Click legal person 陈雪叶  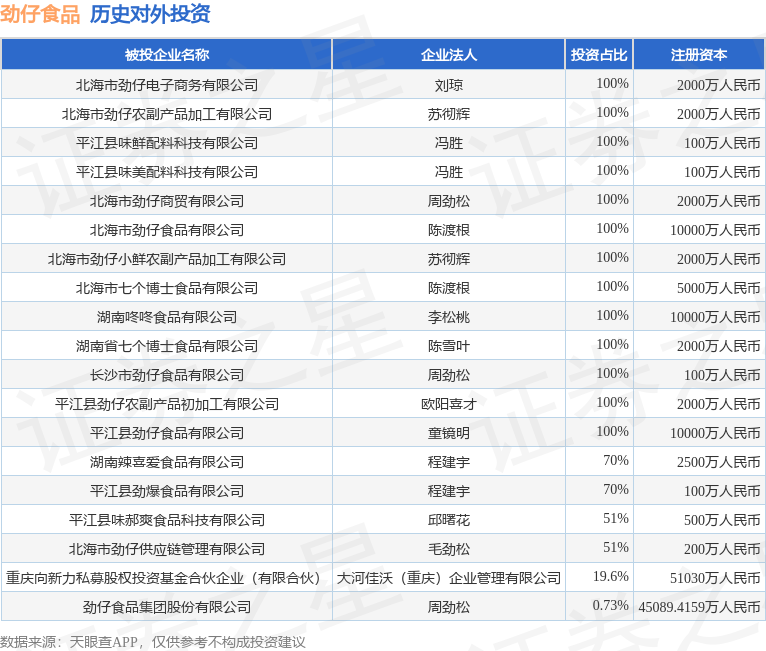(448, 346)
